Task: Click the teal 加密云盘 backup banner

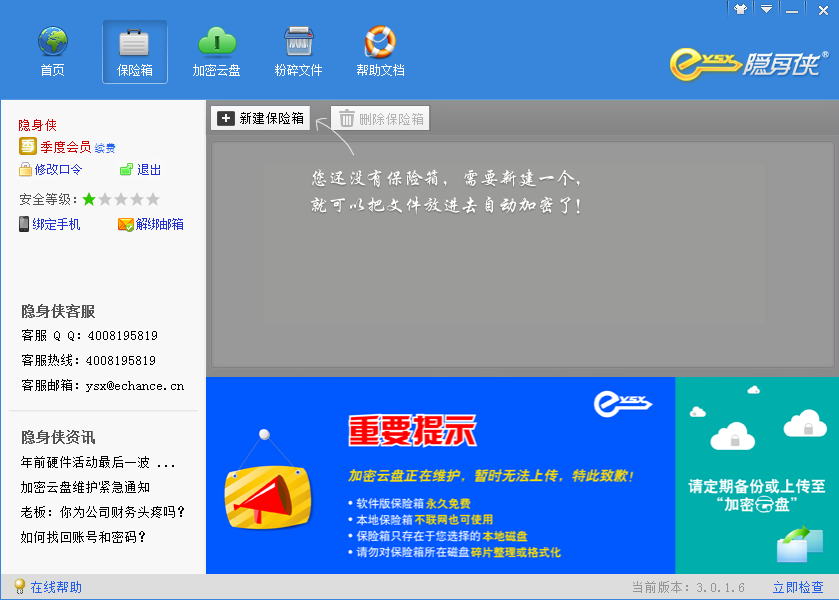Action: point(757,475)
